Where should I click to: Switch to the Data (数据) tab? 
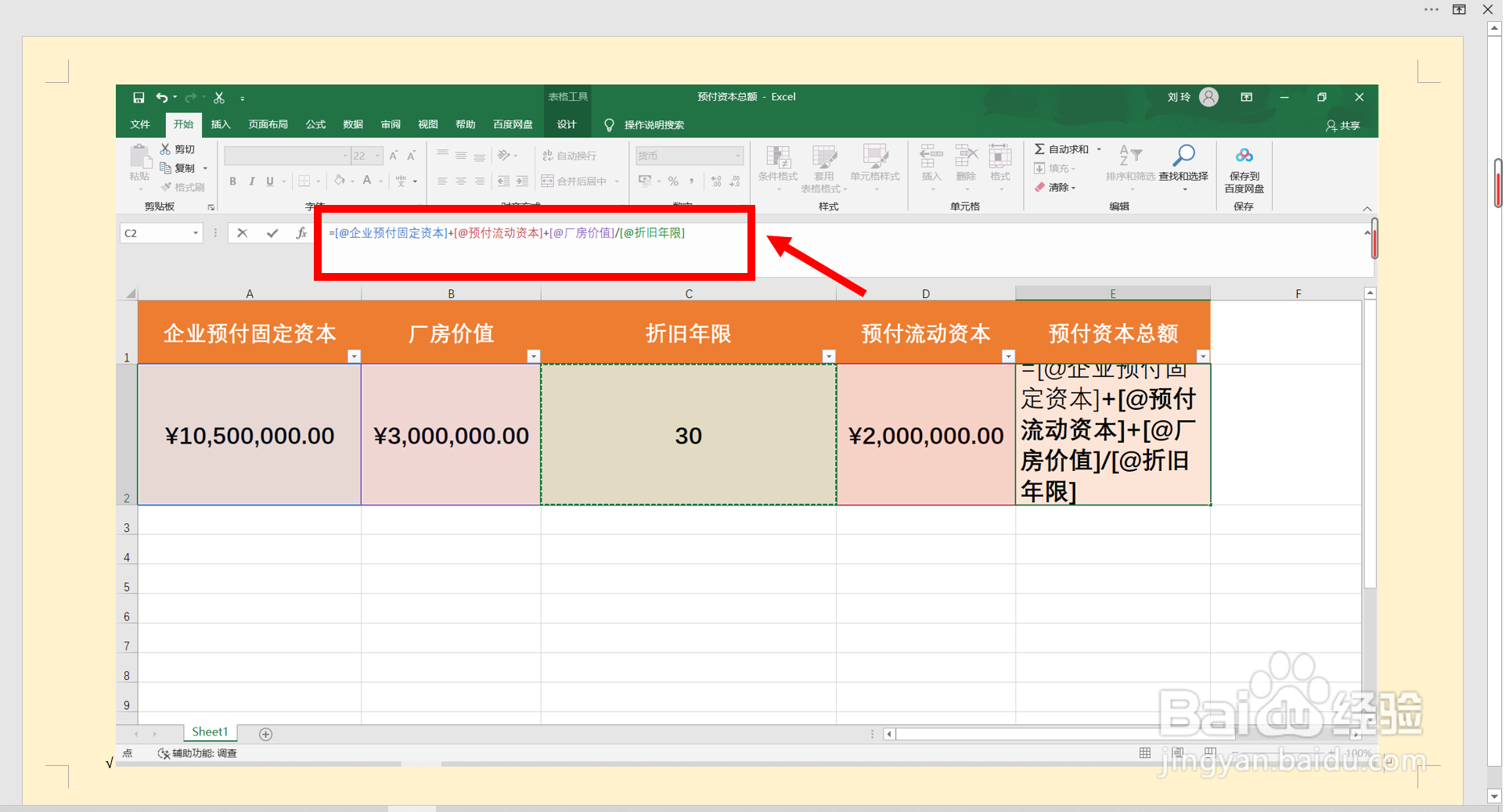coord(353,124)
